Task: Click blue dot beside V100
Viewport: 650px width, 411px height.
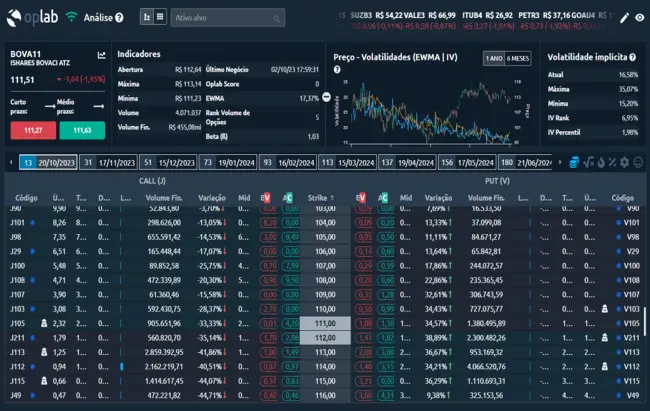Action: 618,266
